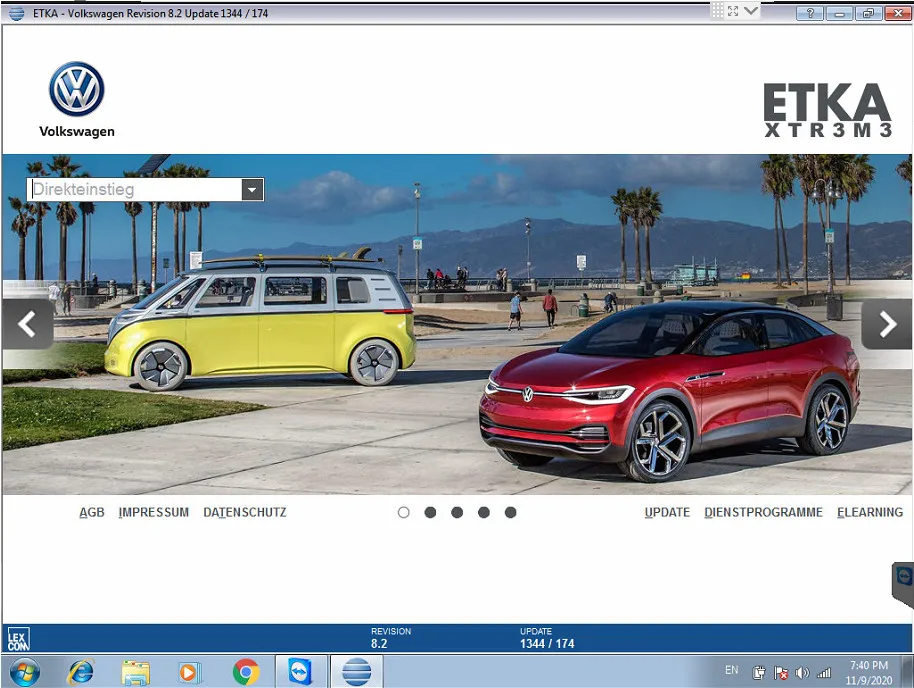Launch Internet Explorer from taskbar
The width and height of the screenshot is (914, 688).
coord(81,672)
